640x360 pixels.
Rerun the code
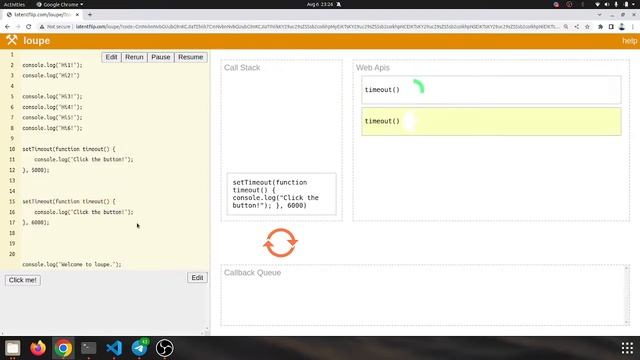(134, 57)
